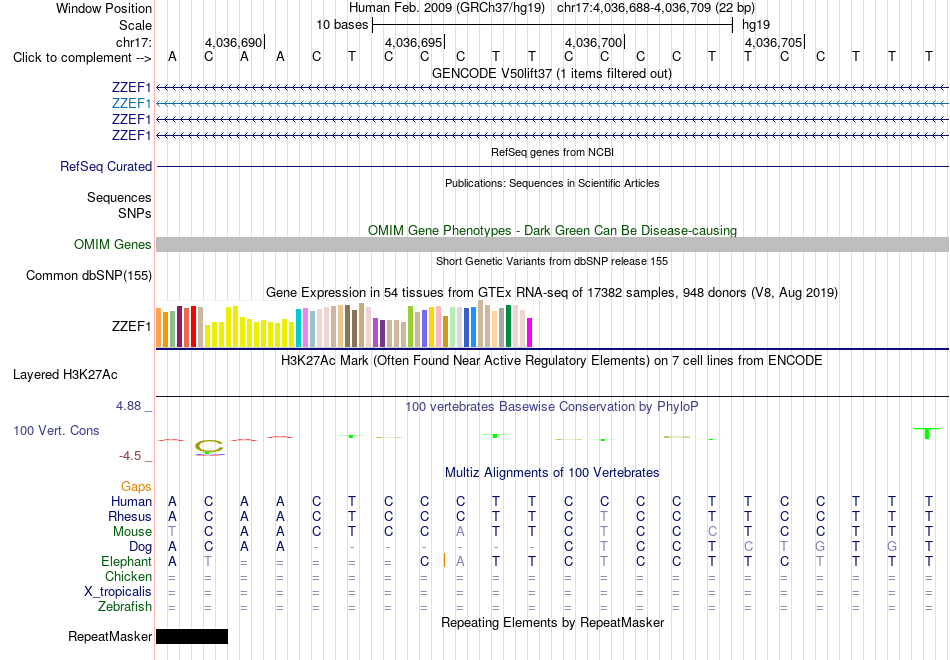The width and height of the screenshot is (950, 660).
Task: Click the 10 bases scale bar line
Action: (x=553, y=25)
